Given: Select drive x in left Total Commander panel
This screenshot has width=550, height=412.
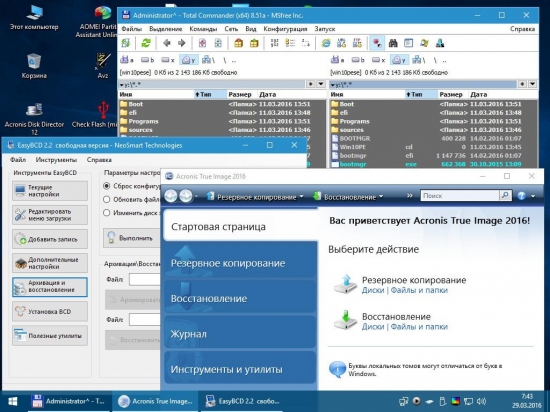Looking at the screenshot, I should [x=168, y=60].
